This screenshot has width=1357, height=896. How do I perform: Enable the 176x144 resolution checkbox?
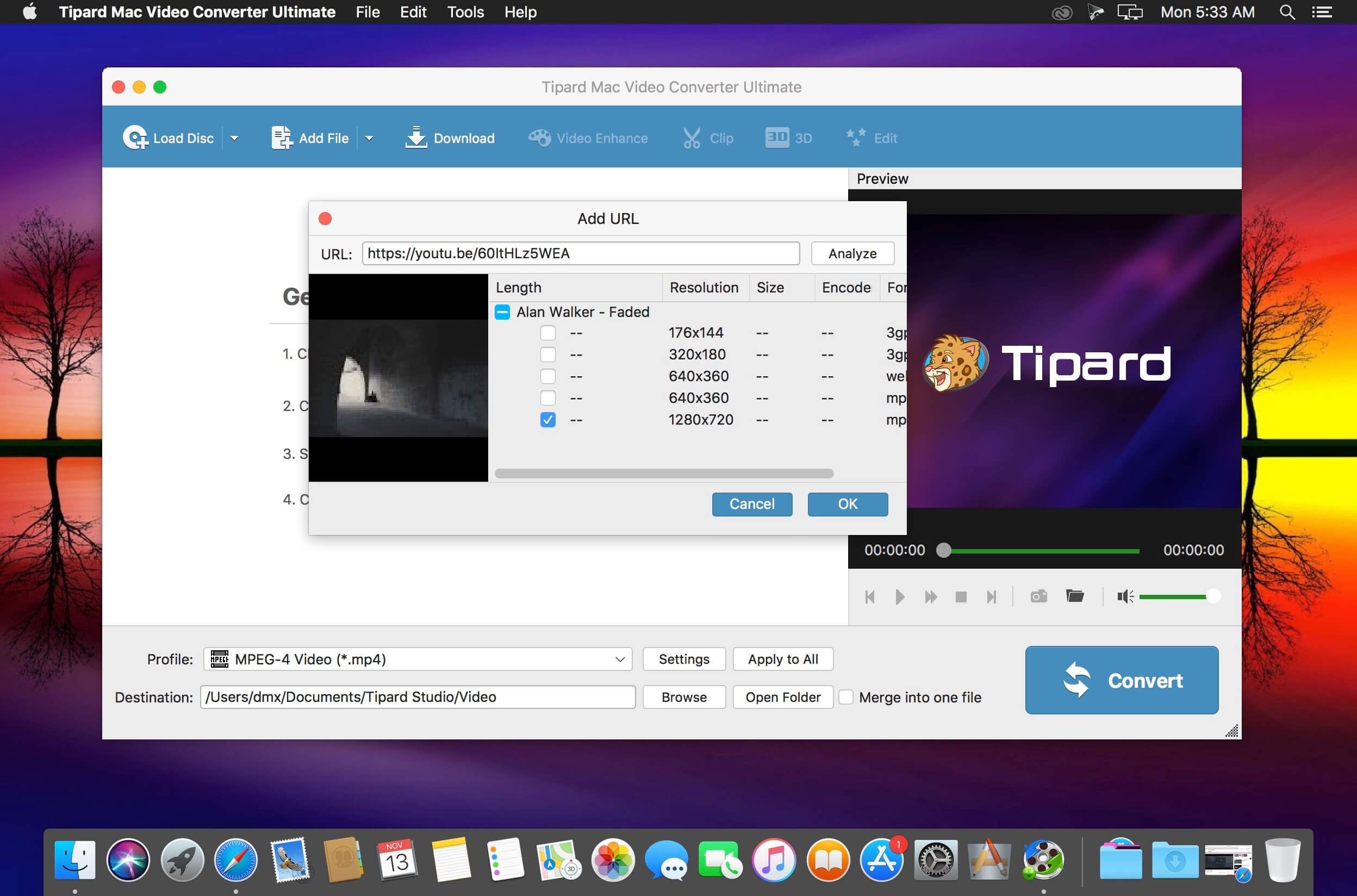547,333
